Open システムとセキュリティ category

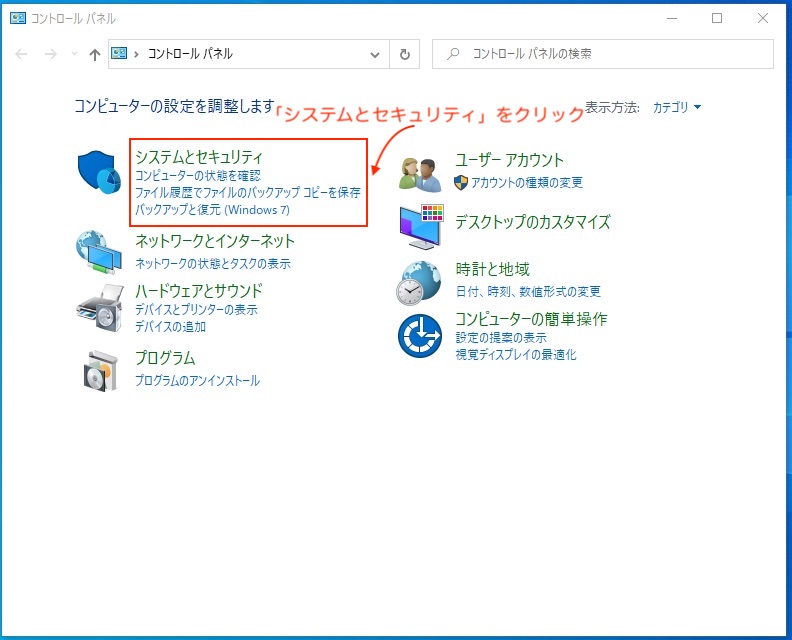coord(199,157)
